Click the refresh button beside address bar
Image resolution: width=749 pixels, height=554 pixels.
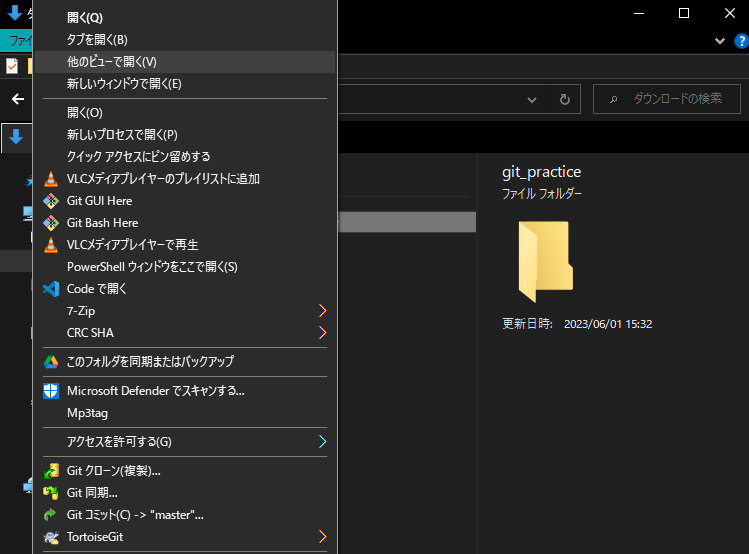click(565, 99)
